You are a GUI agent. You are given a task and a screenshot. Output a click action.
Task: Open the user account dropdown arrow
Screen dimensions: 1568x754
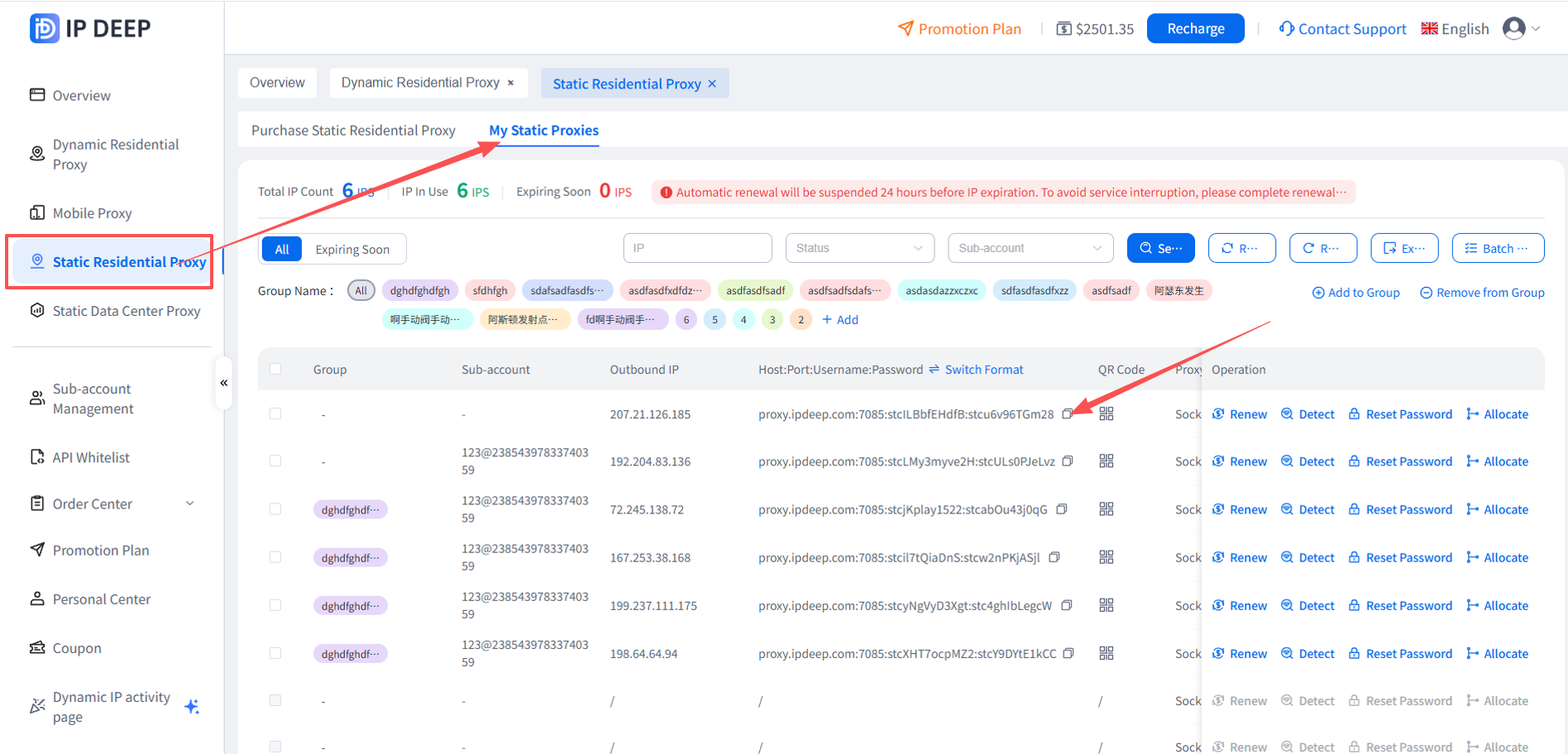pos(1536,28)
